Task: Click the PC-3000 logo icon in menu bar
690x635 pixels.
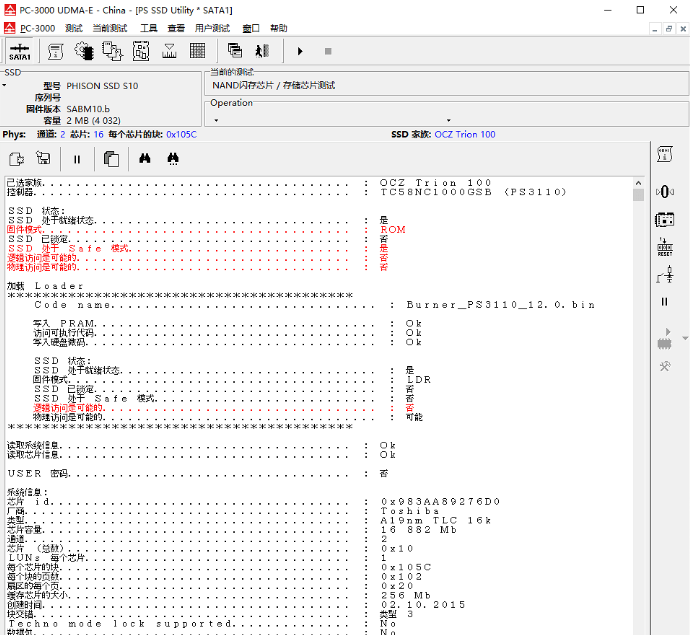Action: (x=9, y=28)
